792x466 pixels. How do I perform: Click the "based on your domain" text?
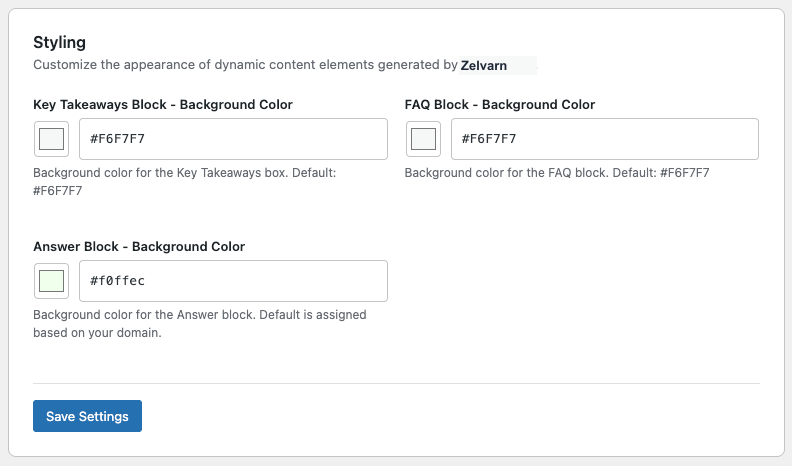tap(97, 333)
